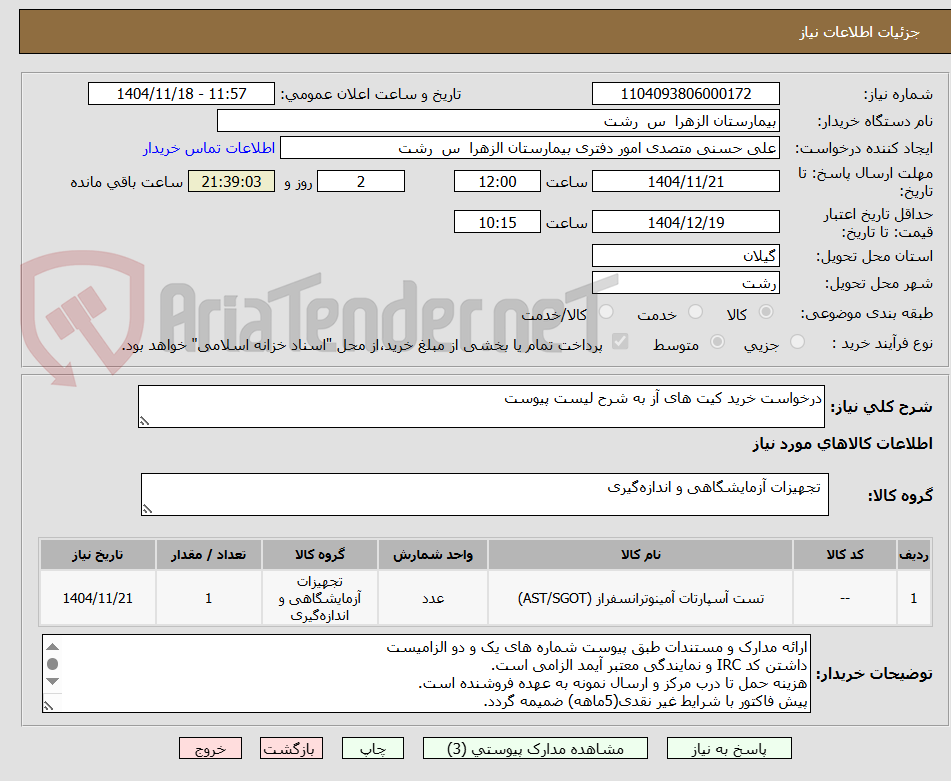Click scrollbar thumb in توضیحات خریدار box
The image size is (951, 781).
53,664
